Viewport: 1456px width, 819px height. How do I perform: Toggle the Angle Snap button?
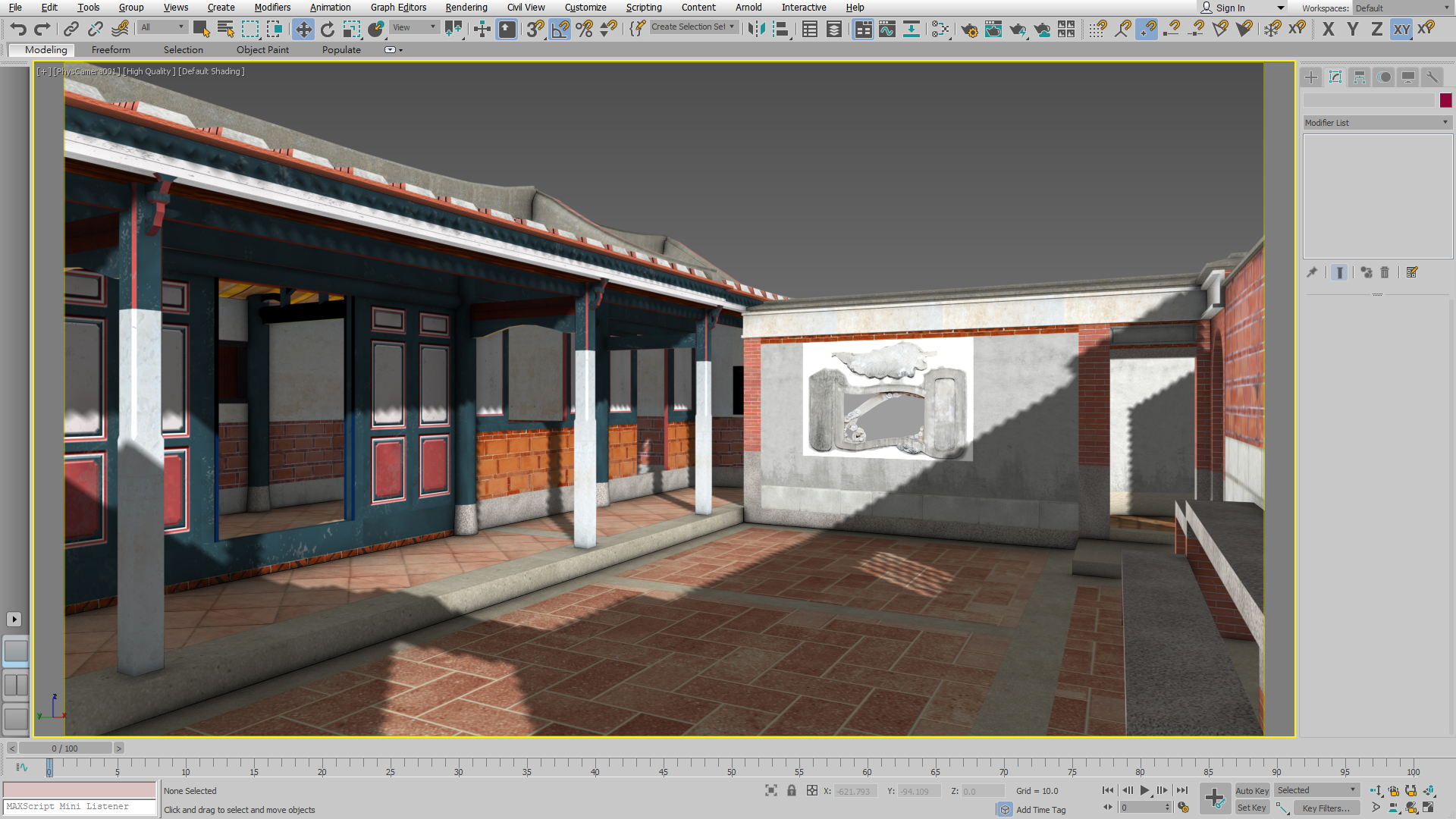(560, 29)
